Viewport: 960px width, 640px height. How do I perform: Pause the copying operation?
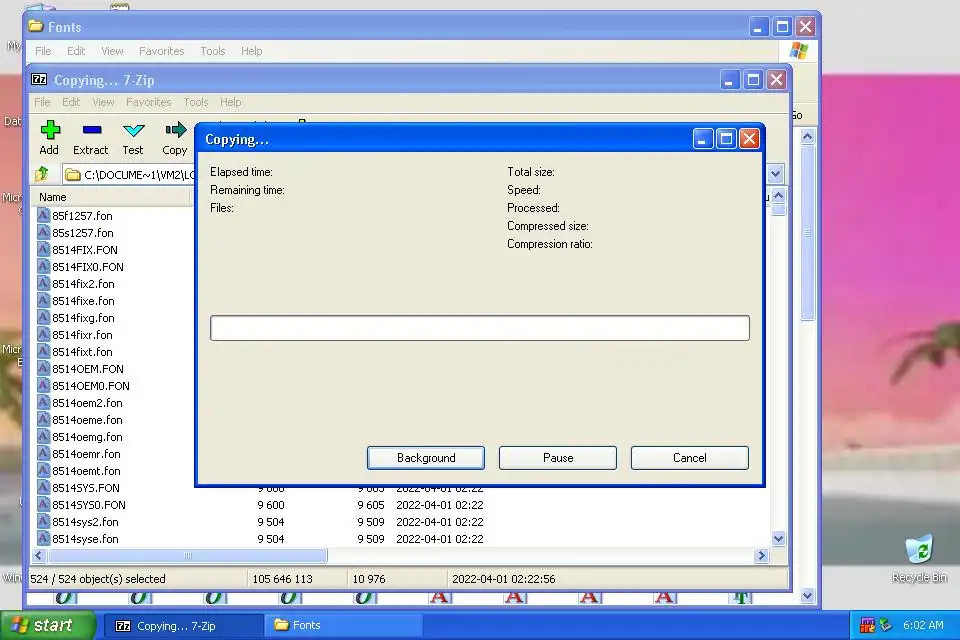click(558, 457)
